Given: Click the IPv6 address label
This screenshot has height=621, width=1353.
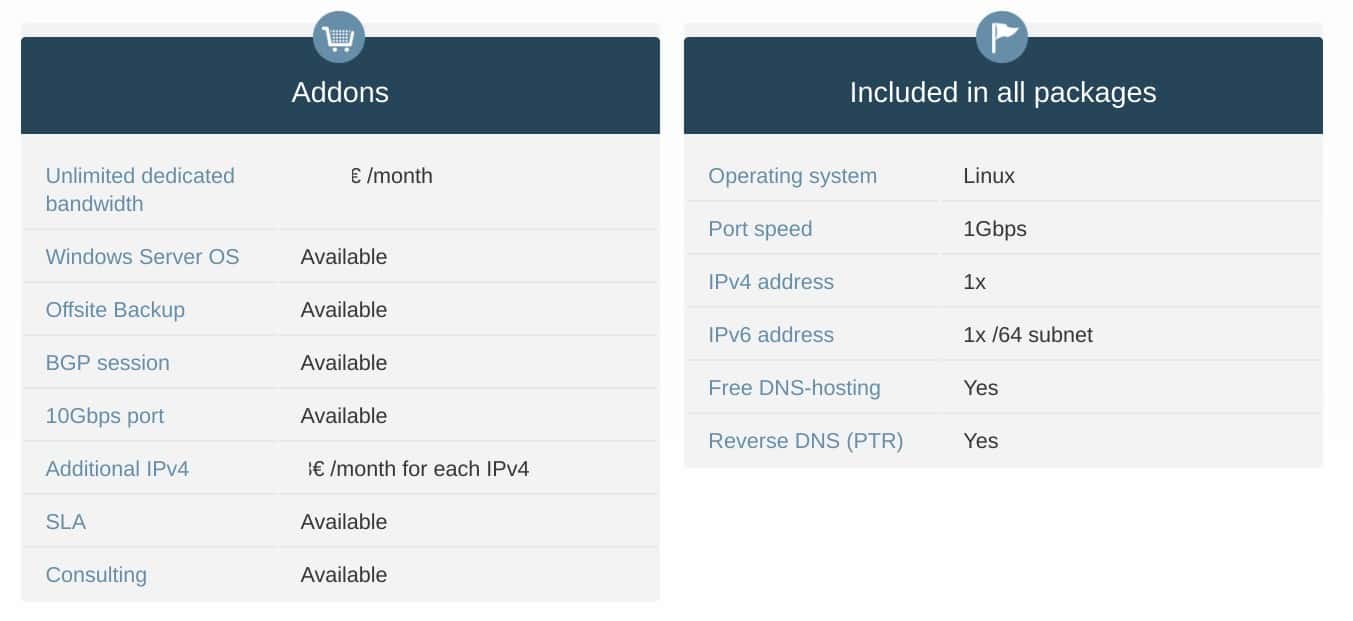Looking at the screenshot, I should (x=771, y=335).
